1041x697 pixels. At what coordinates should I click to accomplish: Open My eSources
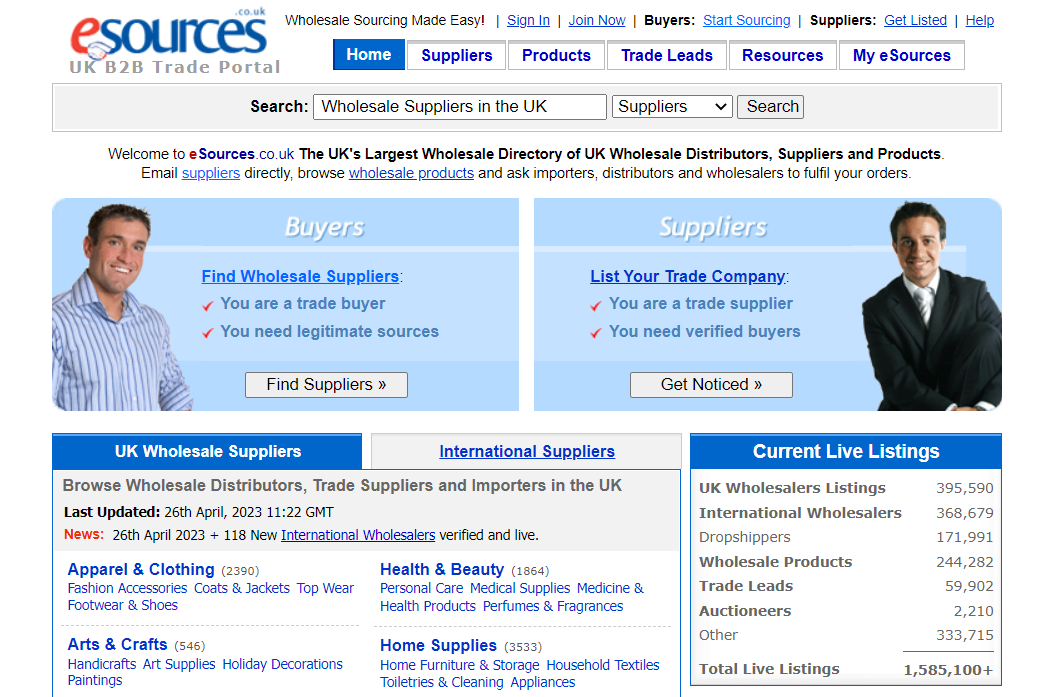pos(901,55)
